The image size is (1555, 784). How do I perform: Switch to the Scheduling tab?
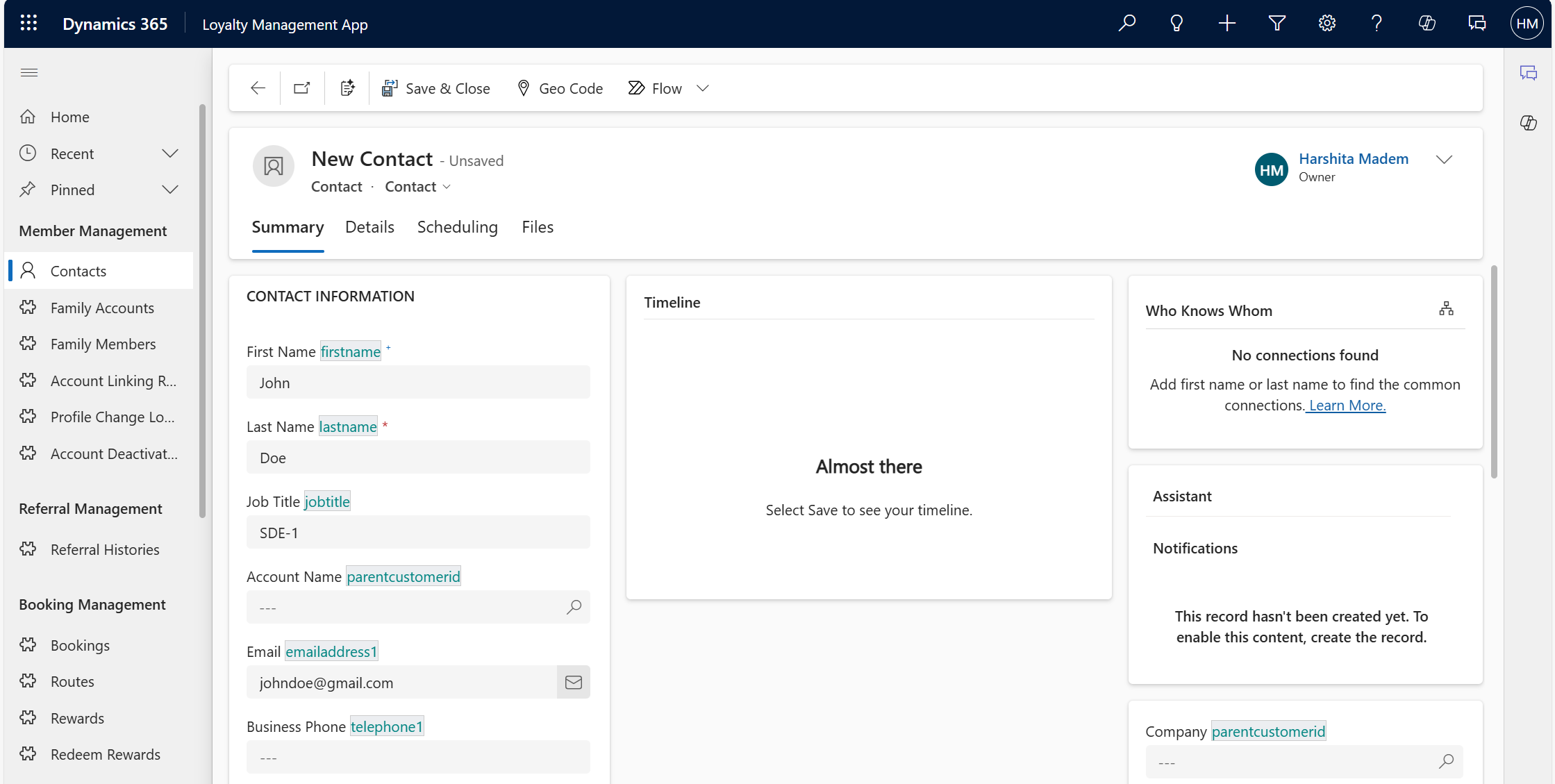point(457,228)
